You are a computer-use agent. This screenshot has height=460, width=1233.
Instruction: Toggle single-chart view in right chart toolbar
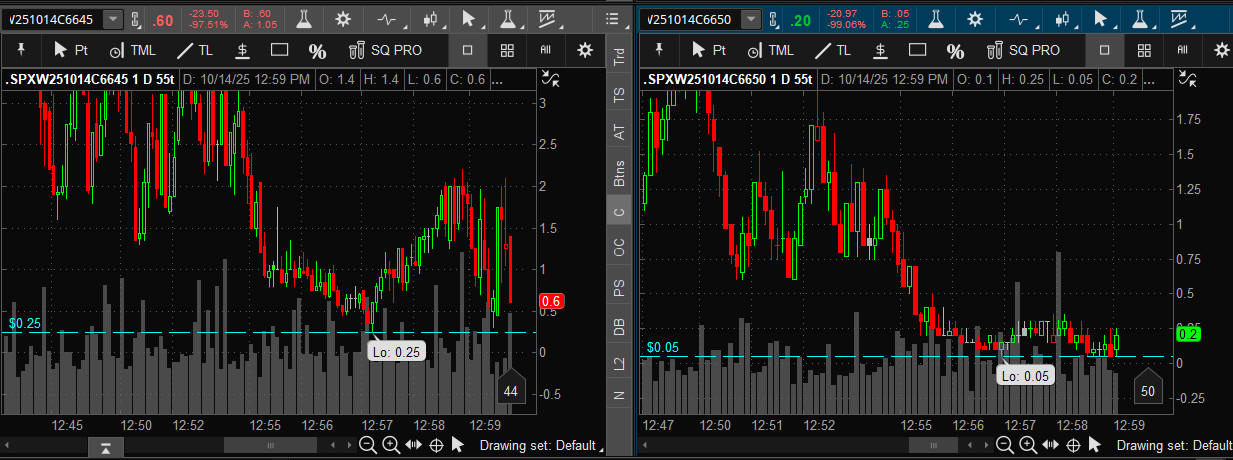click(x=1105, y=50)
